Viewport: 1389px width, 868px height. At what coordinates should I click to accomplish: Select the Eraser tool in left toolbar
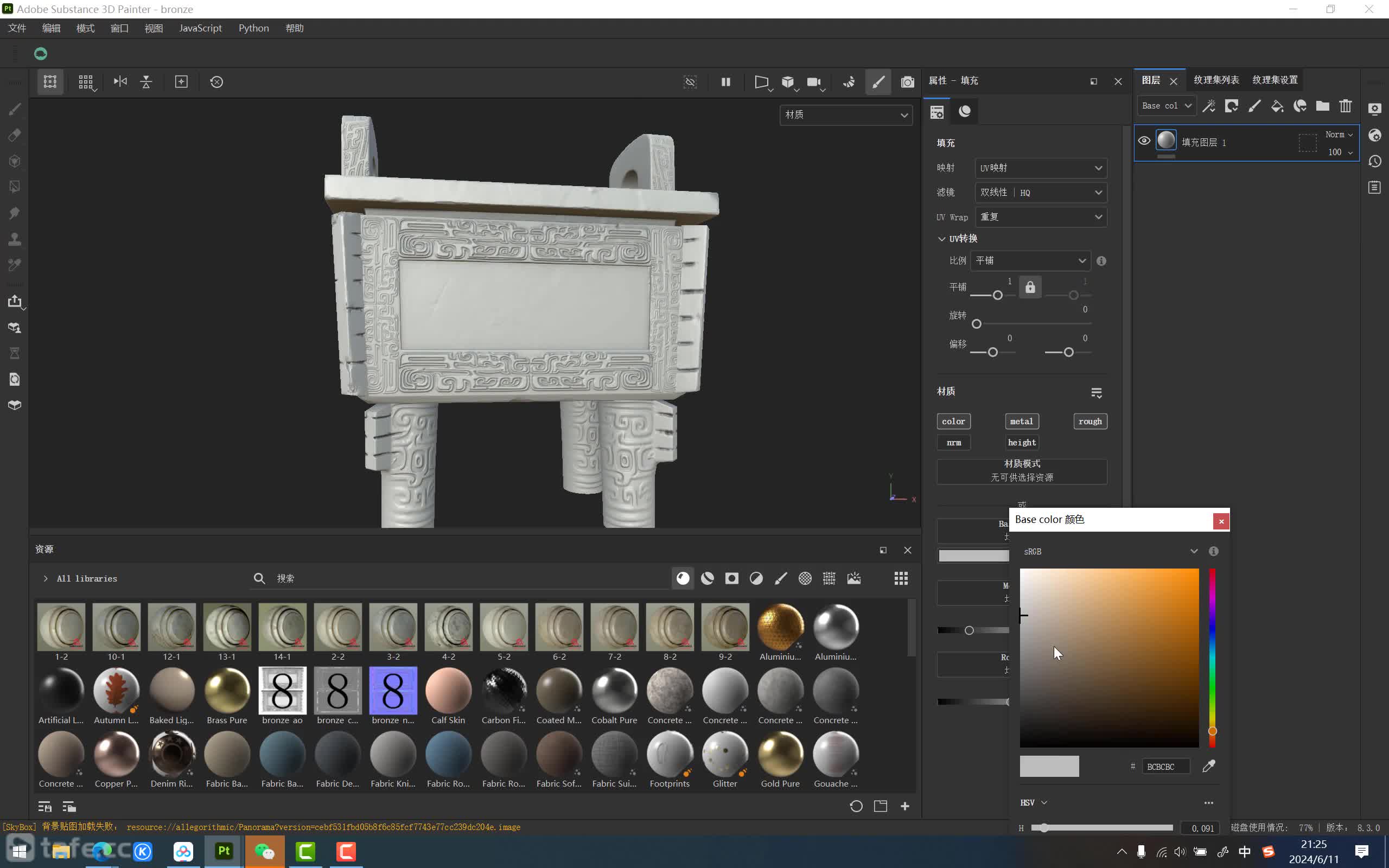[x=15, y=135]
